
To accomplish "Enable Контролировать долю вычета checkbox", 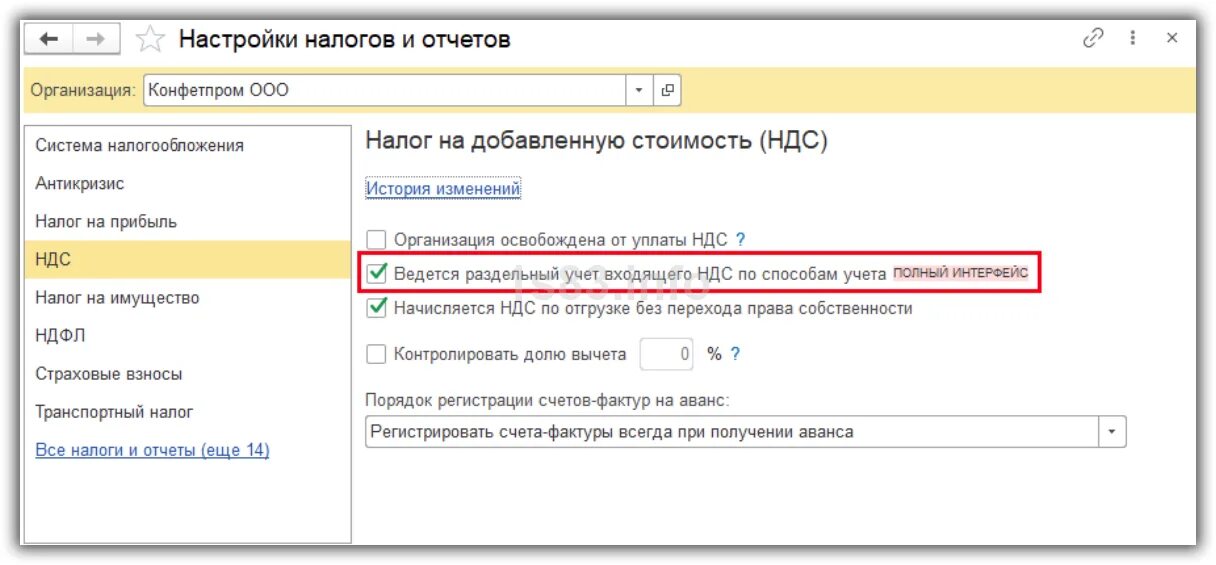I will (376, 354).
